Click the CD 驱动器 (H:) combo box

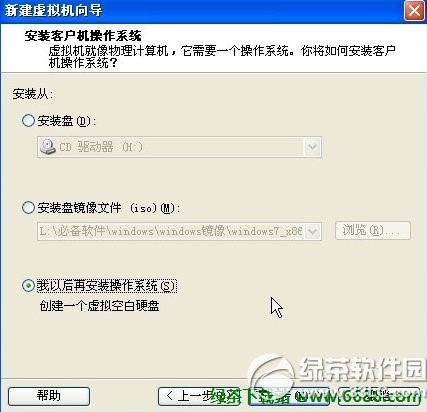(179, 147)
